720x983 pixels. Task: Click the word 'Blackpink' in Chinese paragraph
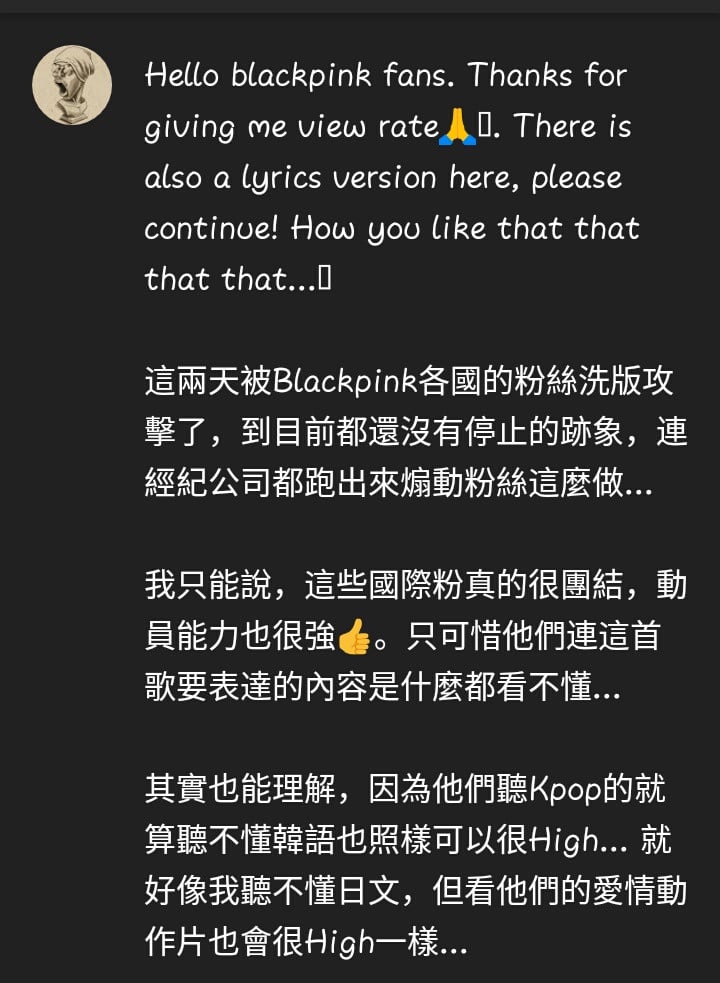[x=345, y=381]
